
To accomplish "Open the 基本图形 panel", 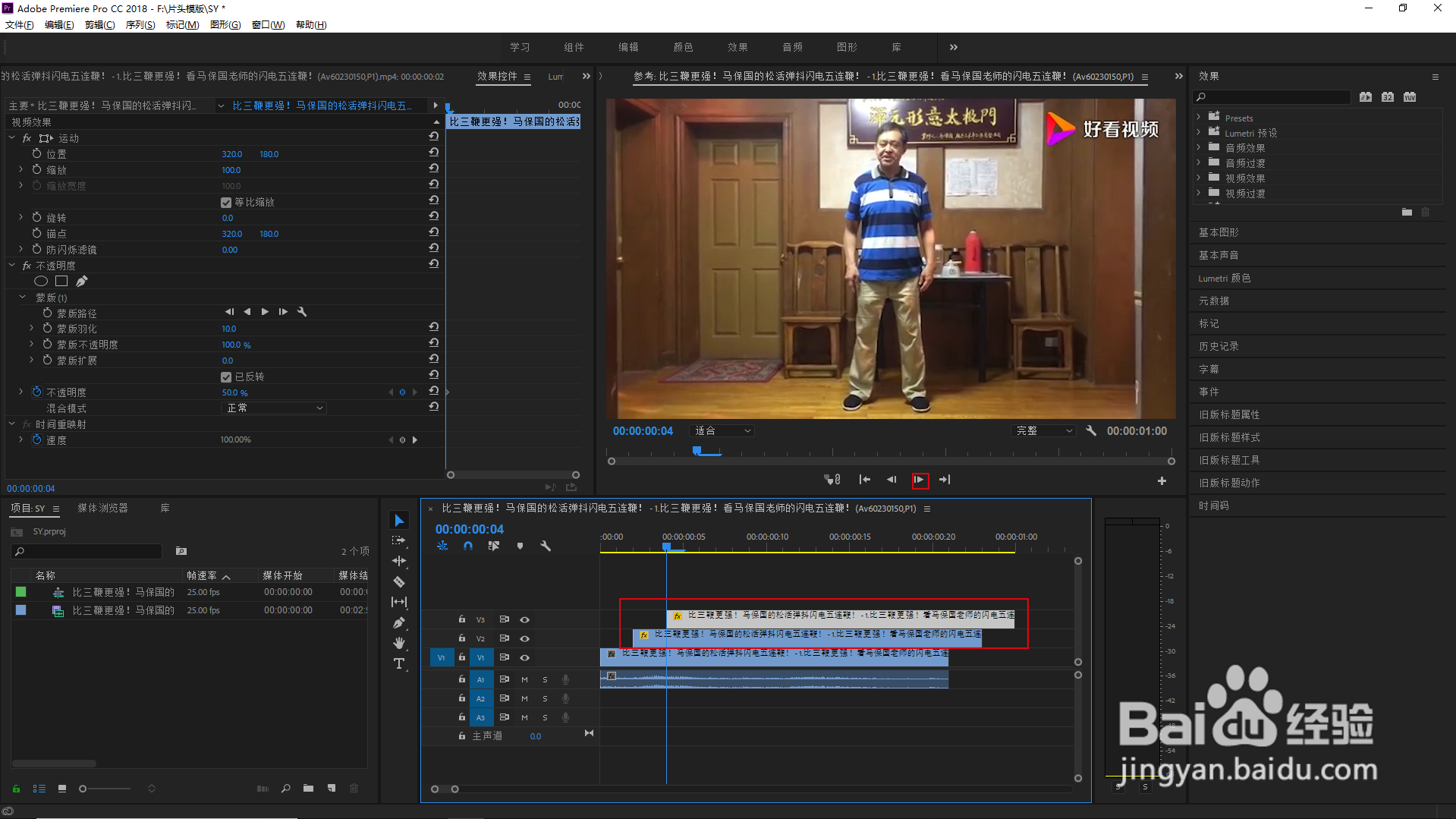I will click(1219, 232).
